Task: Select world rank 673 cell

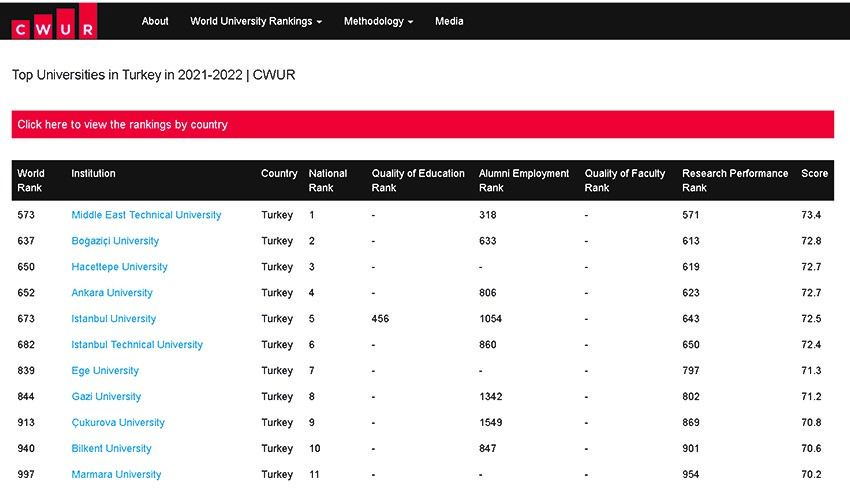Action: click(26, 319)
